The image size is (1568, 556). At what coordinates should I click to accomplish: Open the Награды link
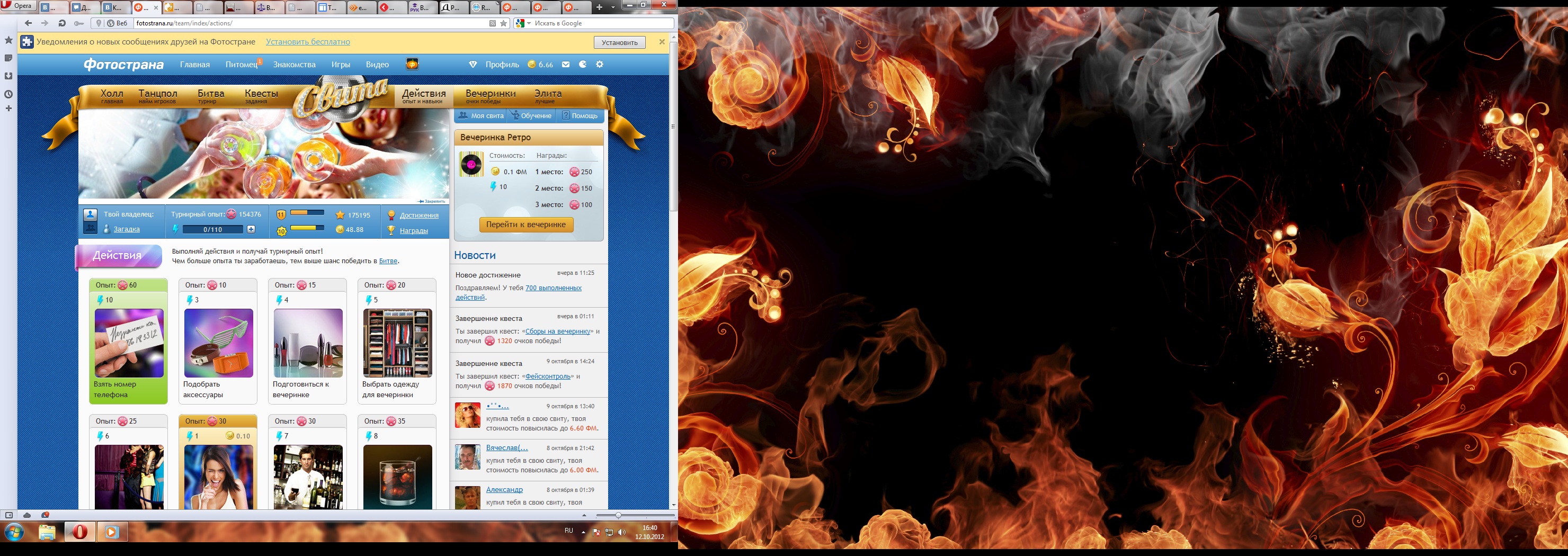pyautogui.click(x=414, y=230)
